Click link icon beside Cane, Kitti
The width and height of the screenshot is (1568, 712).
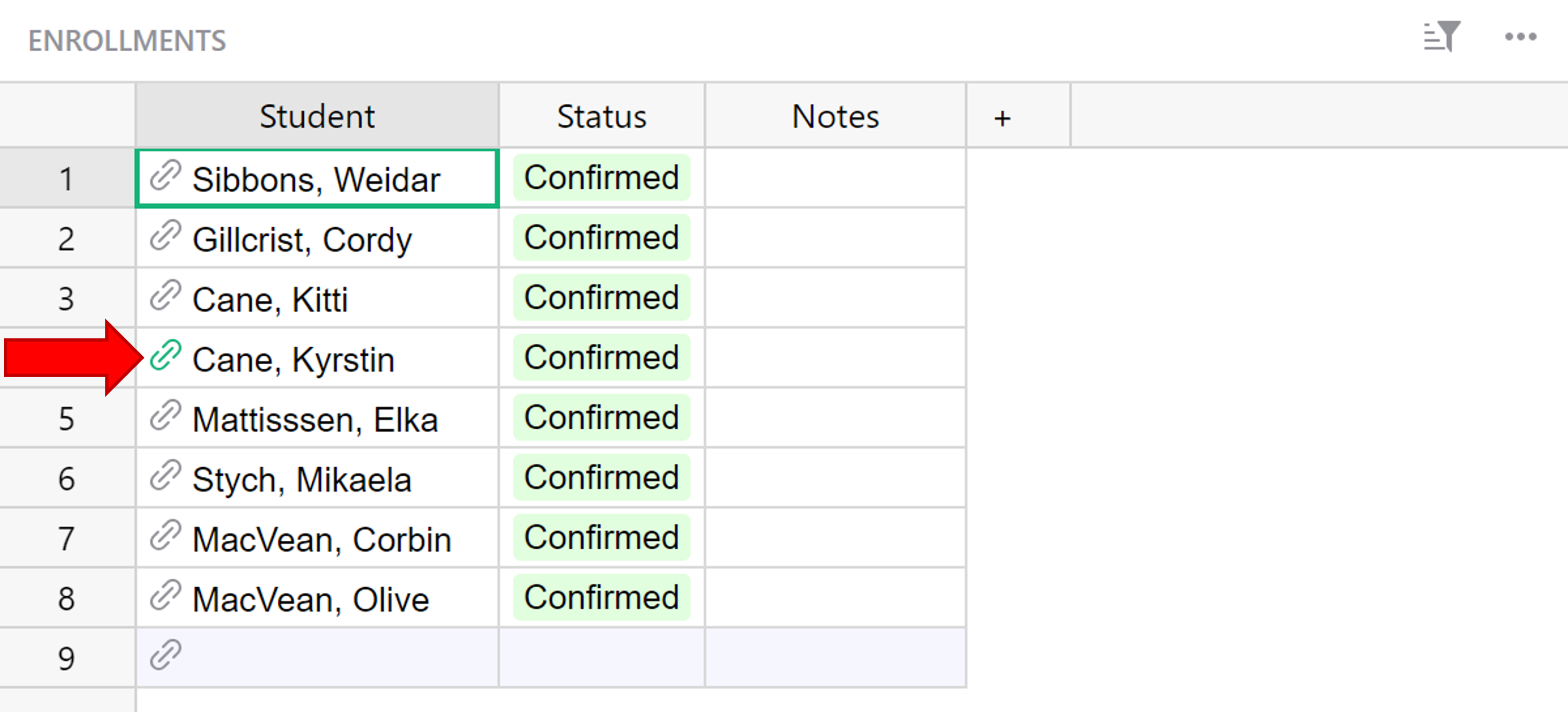tap(165, 296)
